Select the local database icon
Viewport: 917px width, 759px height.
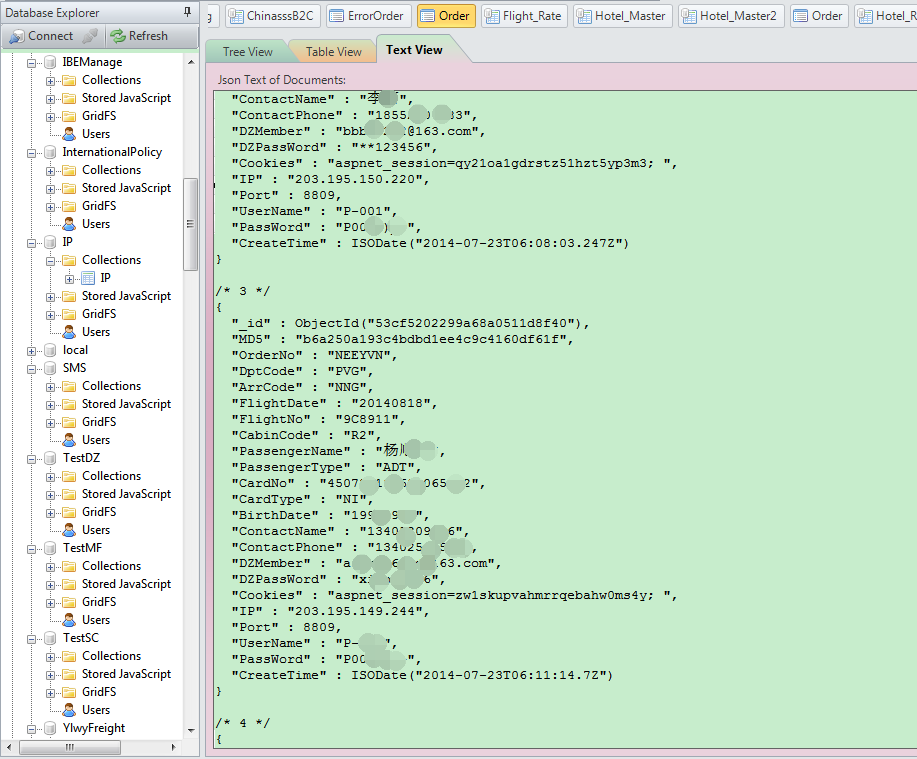(x=50, y=350)
